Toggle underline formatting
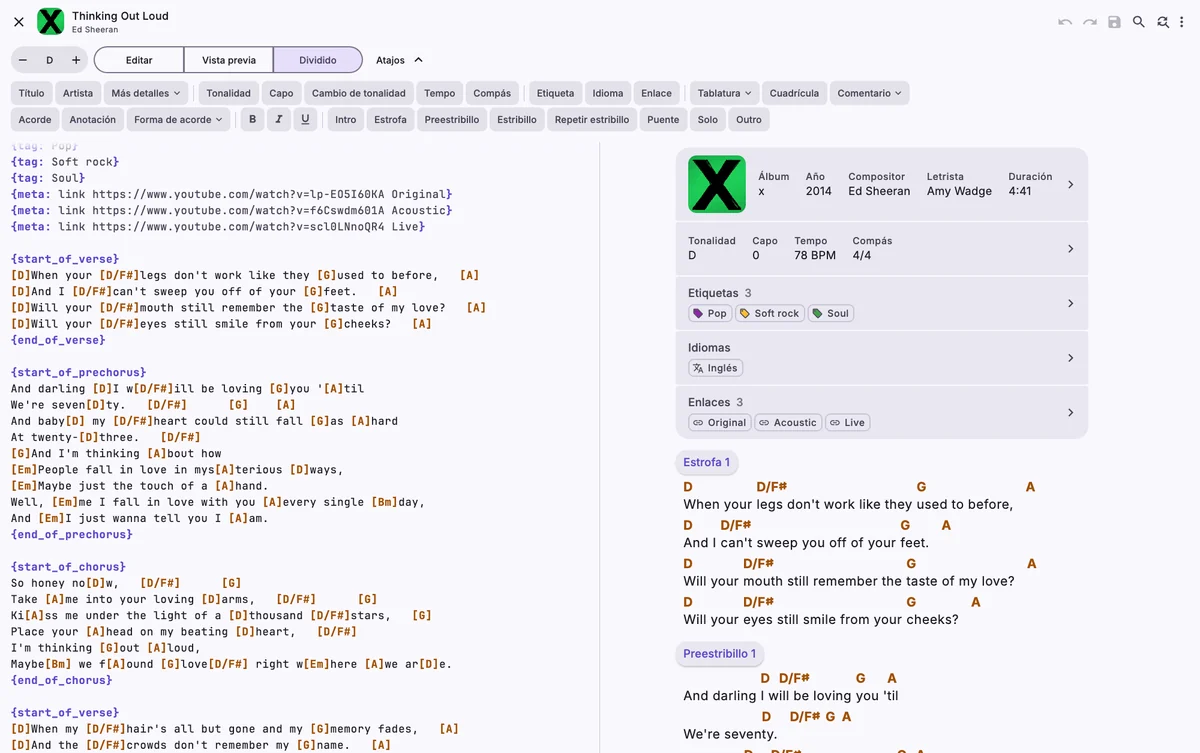The image size is (1200, 753). [x=305, y=119]
